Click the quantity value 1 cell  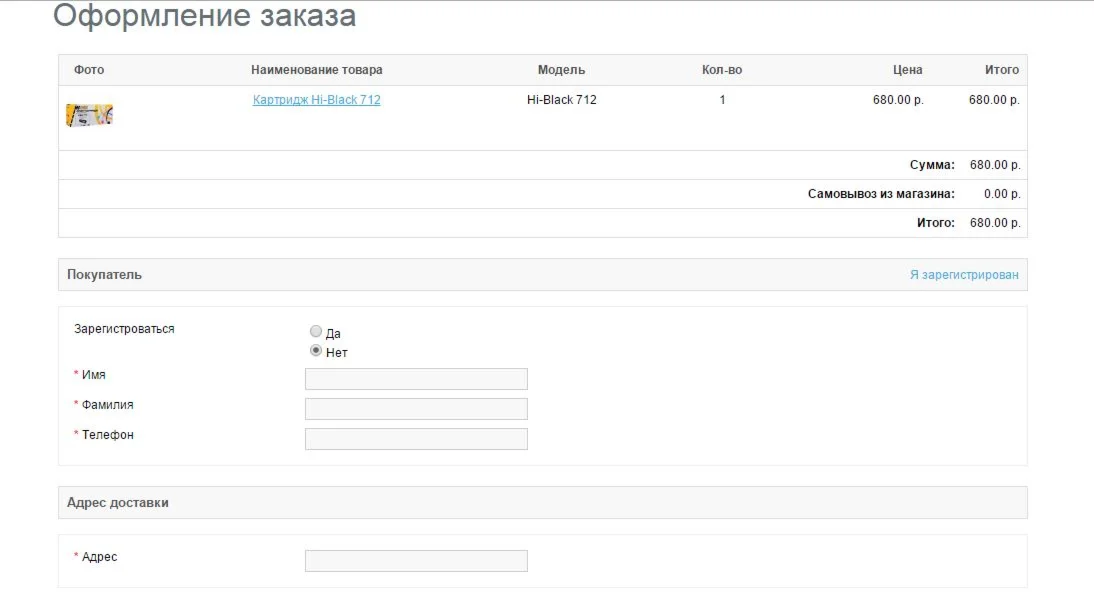pyautogui.click(x=722, y=100)
